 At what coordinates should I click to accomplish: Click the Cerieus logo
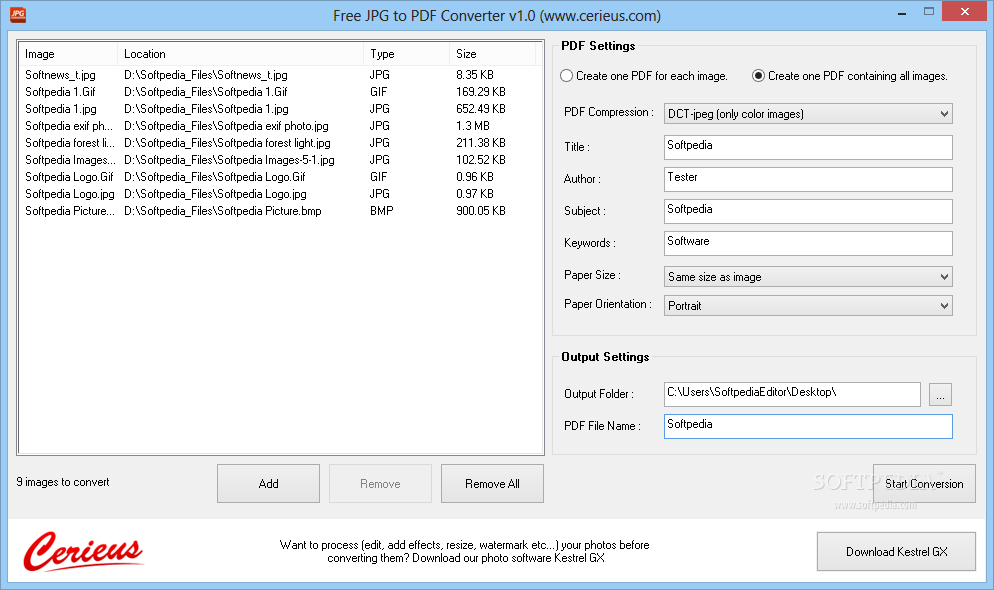point(83,551)
